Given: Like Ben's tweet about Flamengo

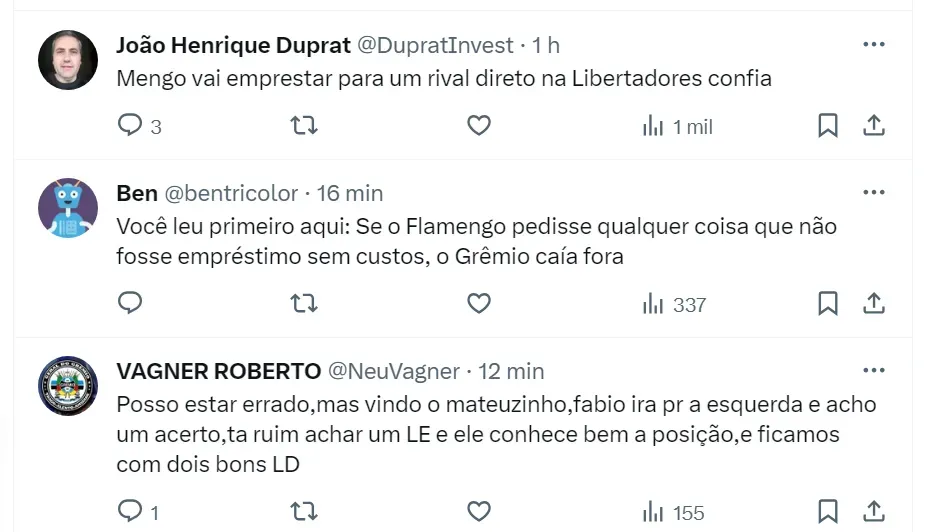Looking at the screenshot, I should (x=479, y=303).
